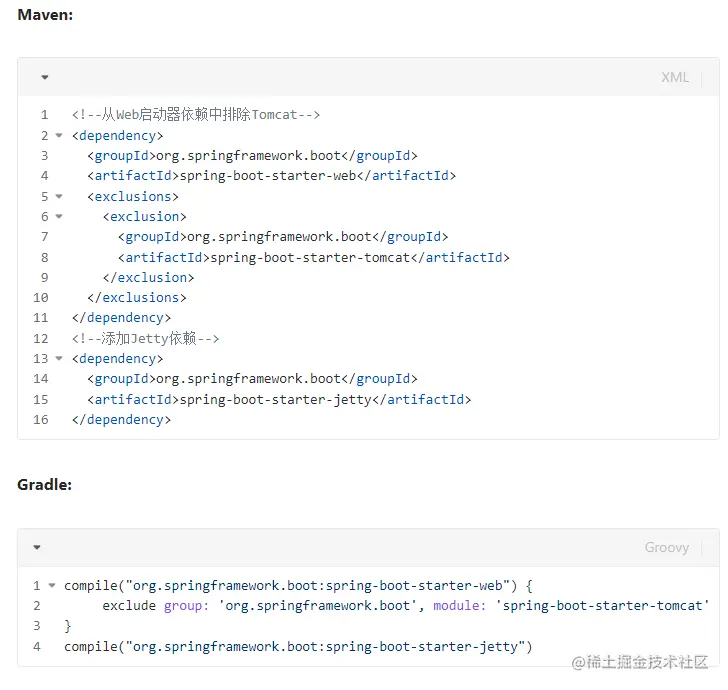Screen dimensions: 728x690
Task: Click line number 1 in XML block
Action: [45, 115]
